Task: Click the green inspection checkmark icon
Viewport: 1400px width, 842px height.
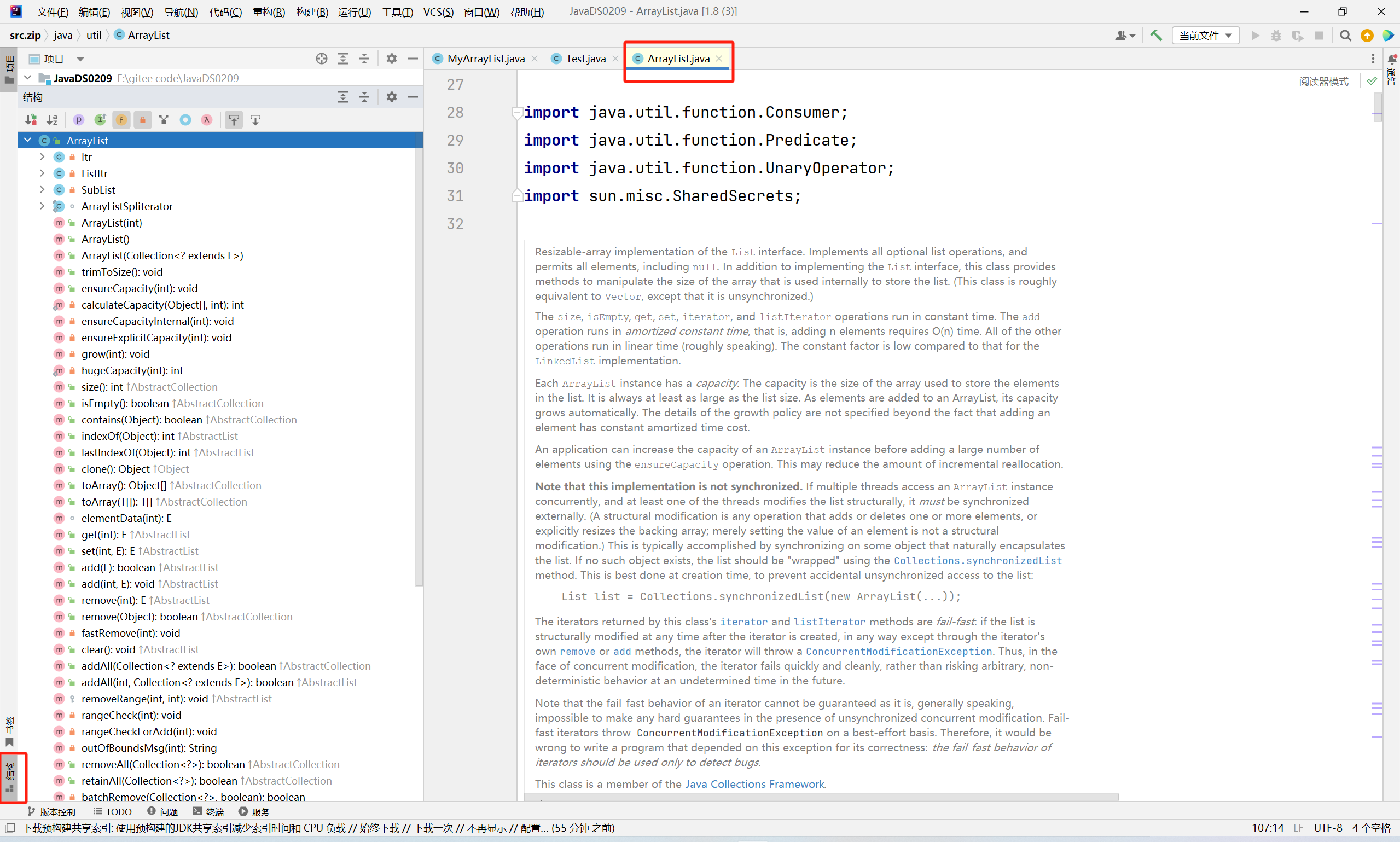Action: pyautogui.click(x=1372, y=81)
